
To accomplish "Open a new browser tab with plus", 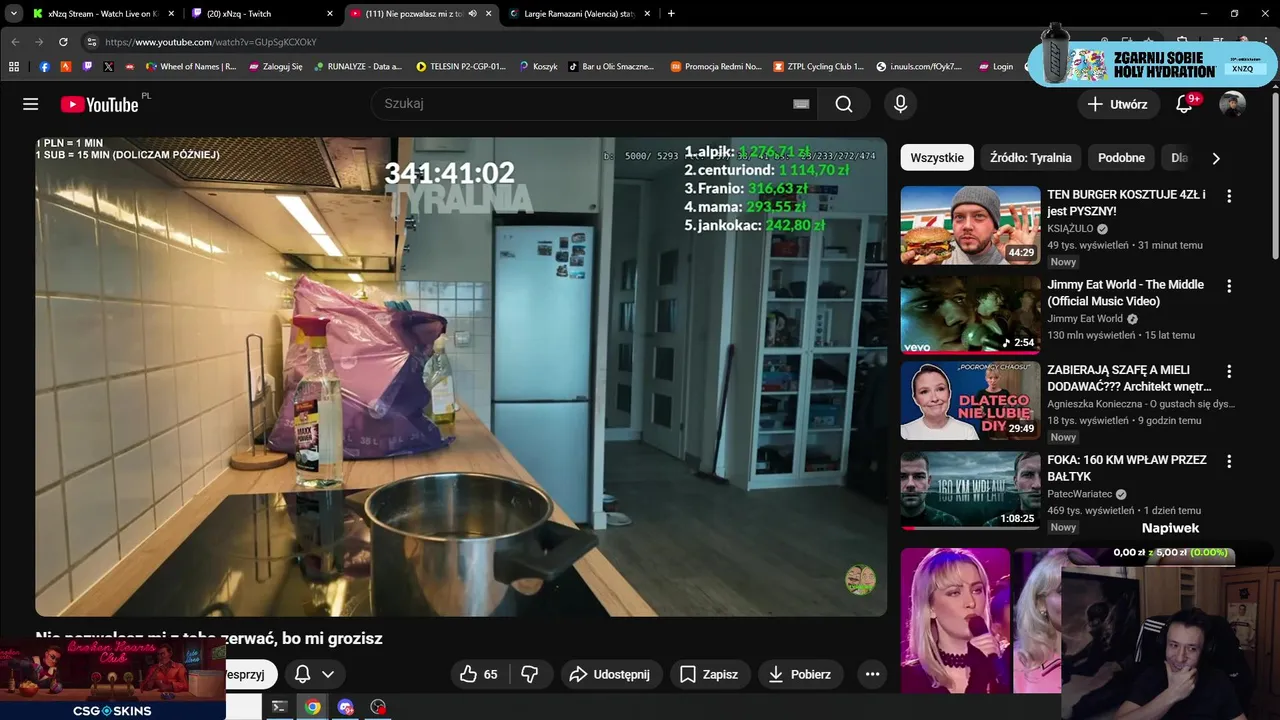I will [670, 14].
